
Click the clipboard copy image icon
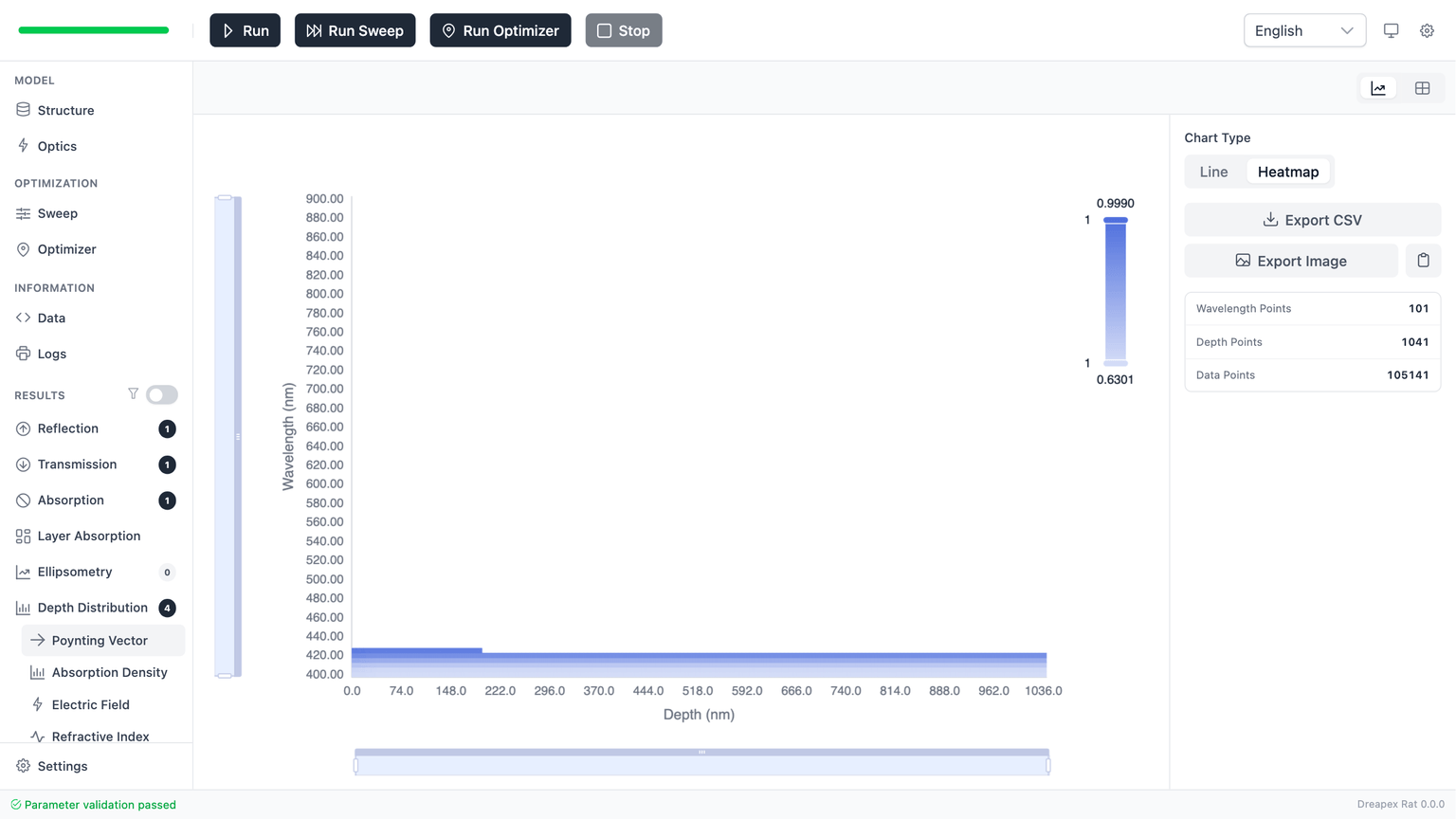[x=1423, y=261]
